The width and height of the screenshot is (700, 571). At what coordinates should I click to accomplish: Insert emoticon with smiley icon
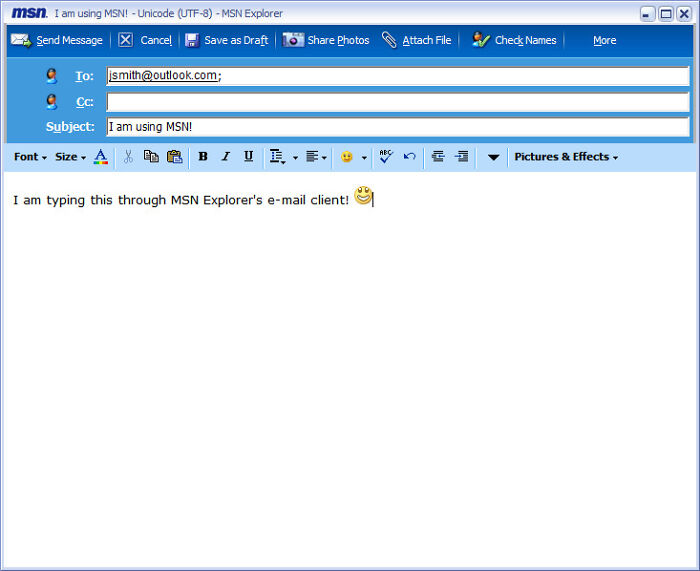point(346,157)
